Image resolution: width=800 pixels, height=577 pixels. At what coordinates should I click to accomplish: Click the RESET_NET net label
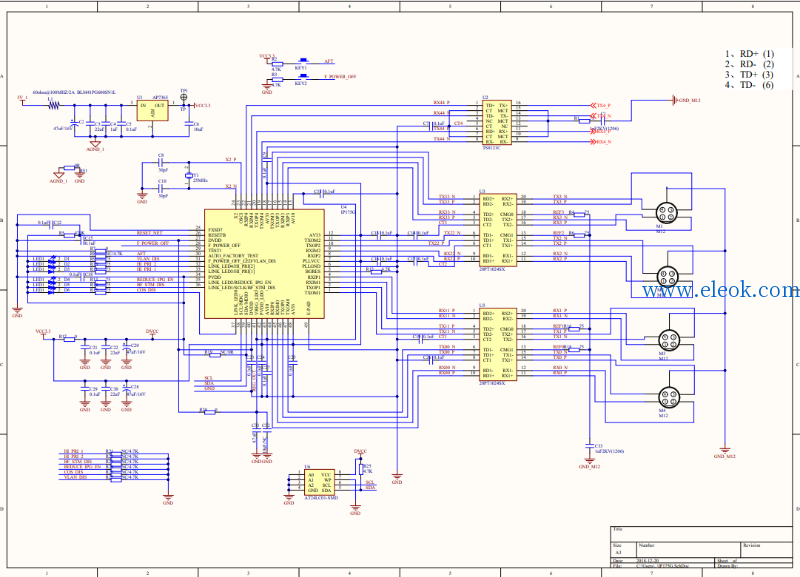point(149,233)
